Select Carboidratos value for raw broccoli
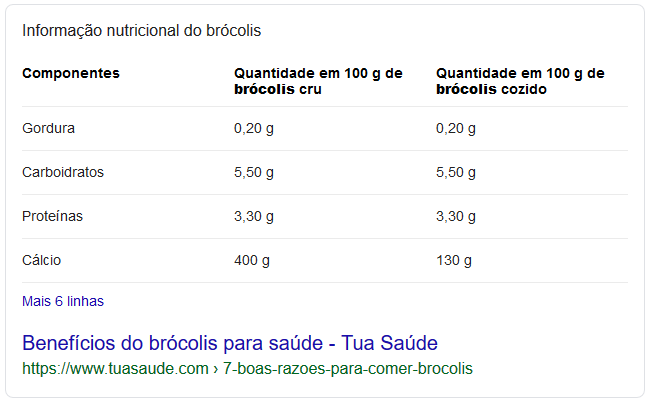 point(254,172)
